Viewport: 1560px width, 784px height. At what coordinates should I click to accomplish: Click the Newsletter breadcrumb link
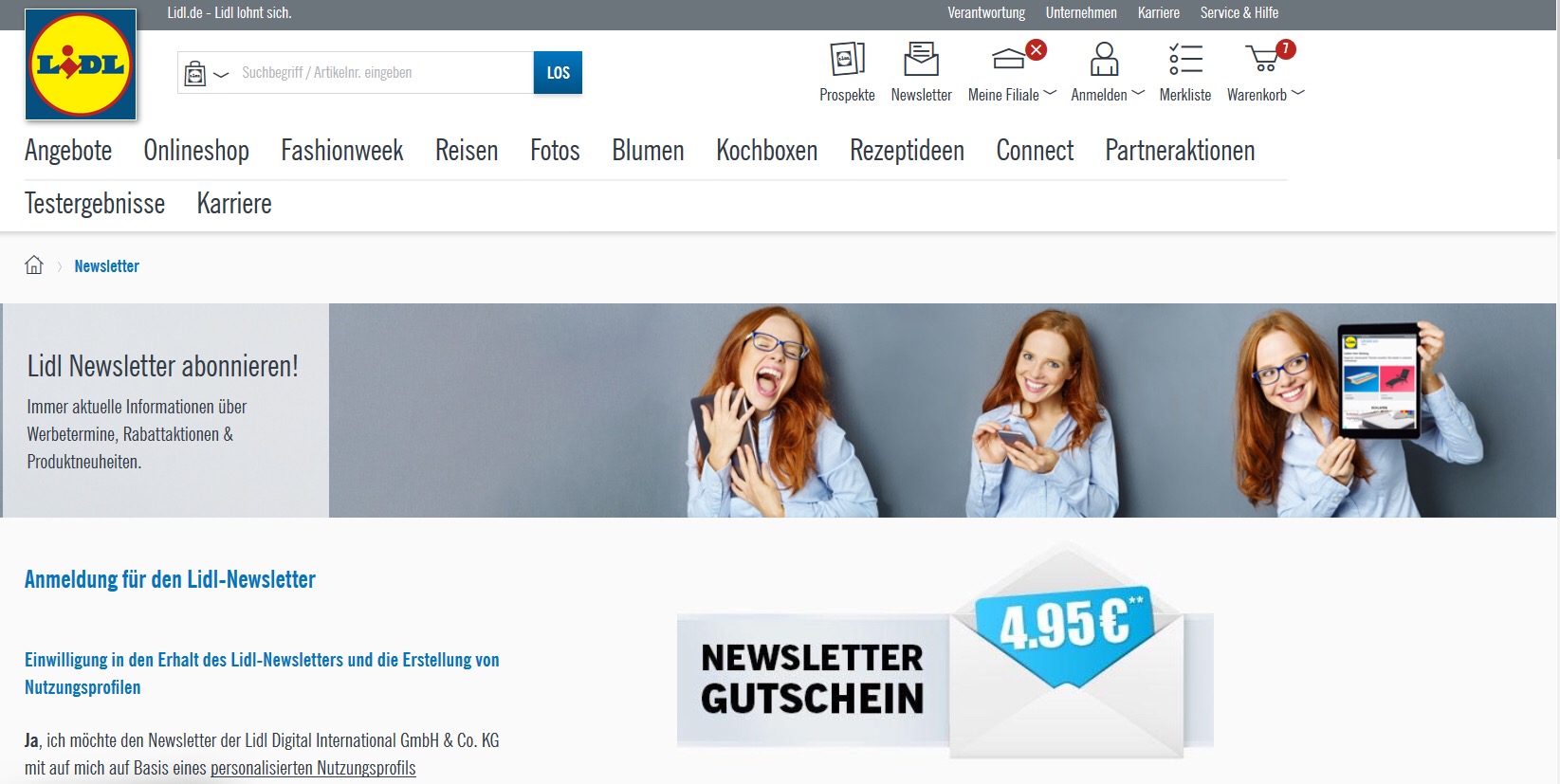107,266
